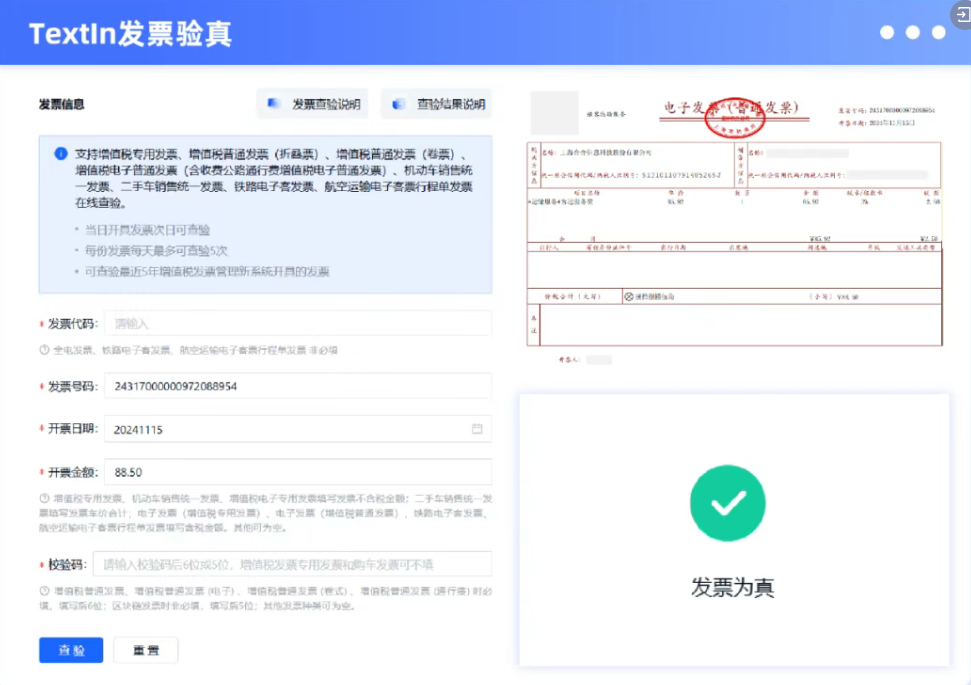The height and width of the screenshot is (685, 971).
Task: Click the blue 查验 button
Action: coord(71,650)
